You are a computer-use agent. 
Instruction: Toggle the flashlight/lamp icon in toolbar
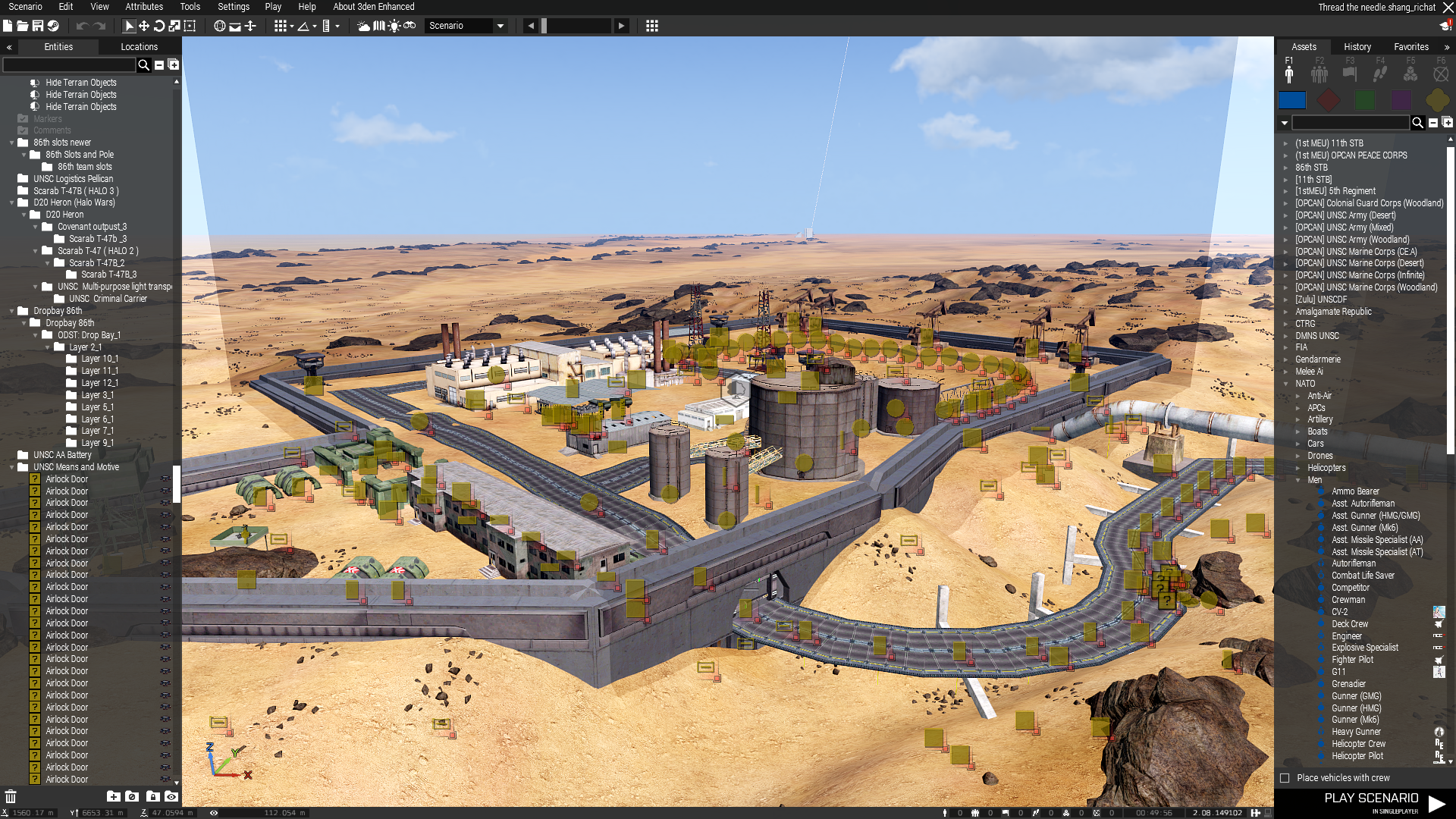pyautogui.click(x=394, y=26)
